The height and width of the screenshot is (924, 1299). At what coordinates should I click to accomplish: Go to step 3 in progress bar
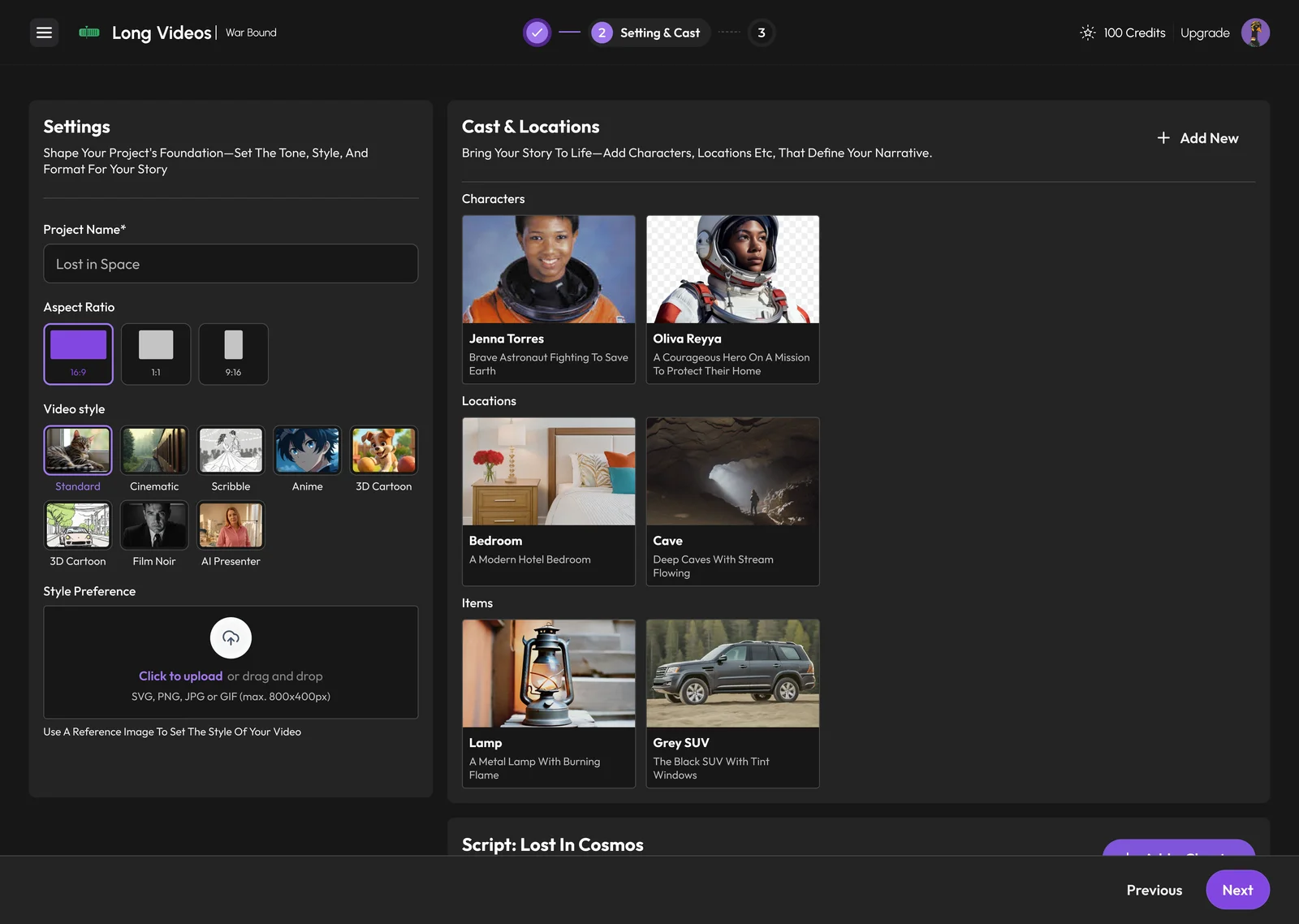coord(762,32)
